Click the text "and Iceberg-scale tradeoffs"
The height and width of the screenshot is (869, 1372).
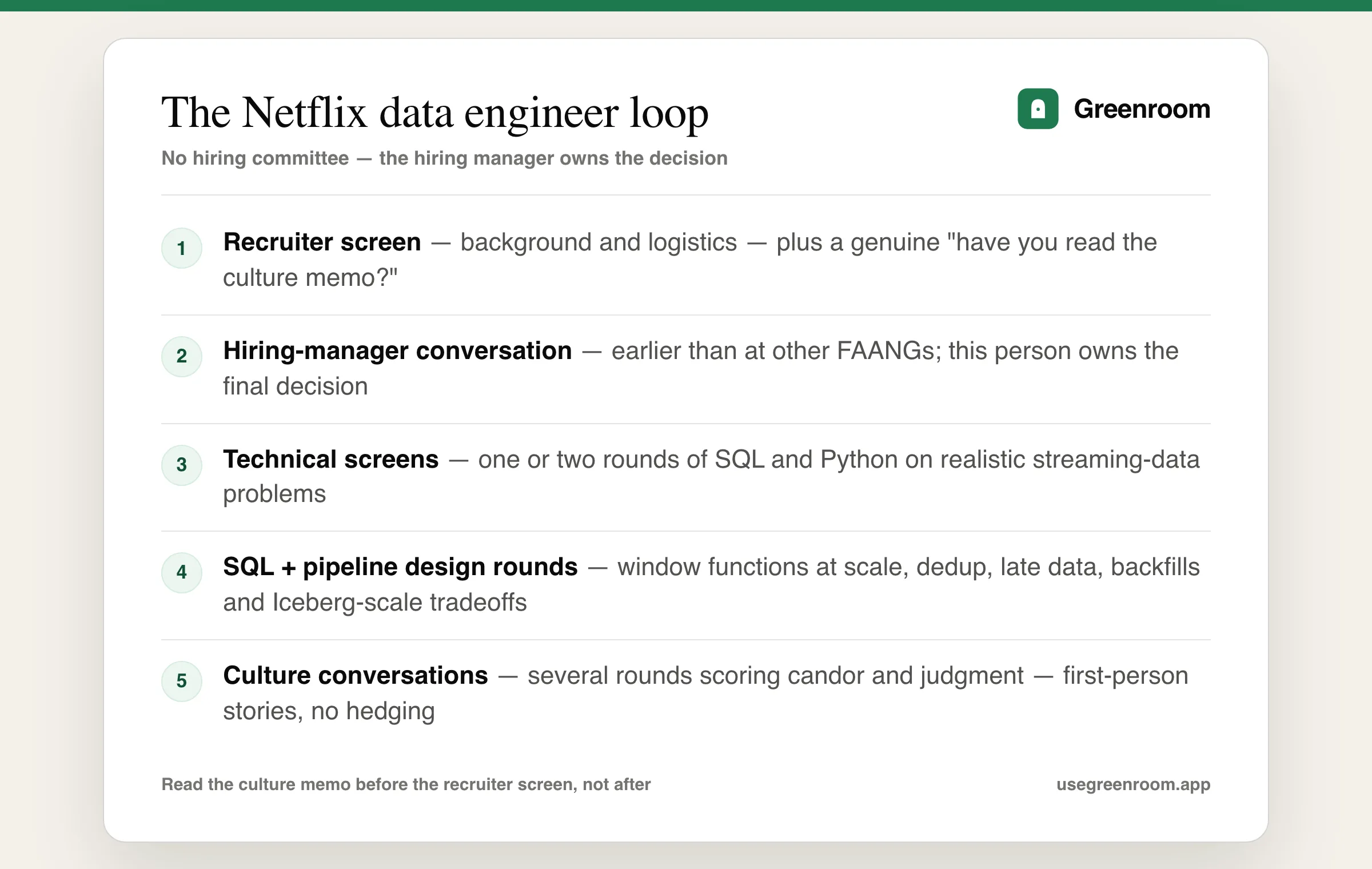point(374,603)
